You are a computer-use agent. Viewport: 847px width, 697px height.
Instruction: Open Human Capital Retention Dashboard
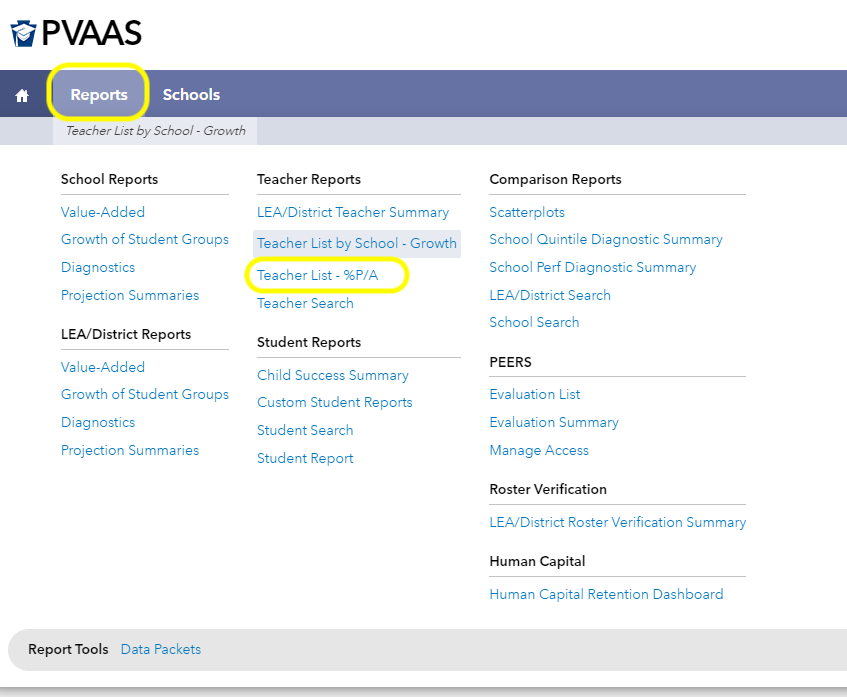click(606, 594)
